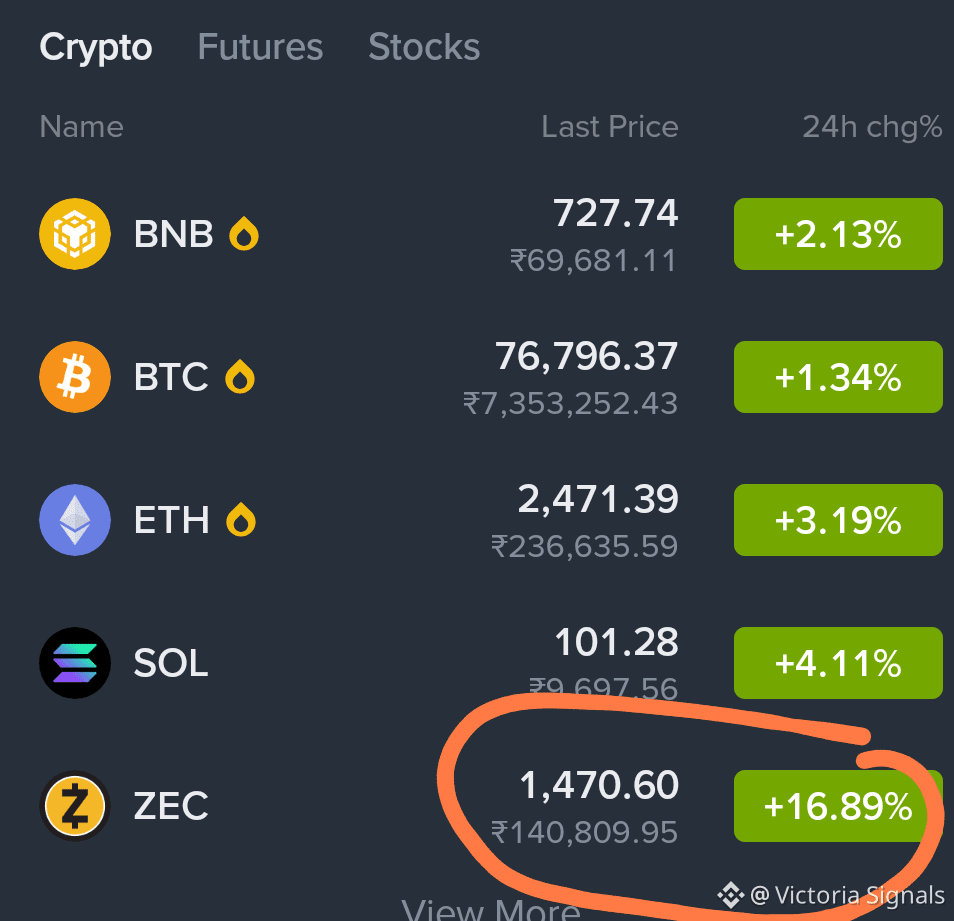Click the +3.19% change badge for ETH

point(838,520)
